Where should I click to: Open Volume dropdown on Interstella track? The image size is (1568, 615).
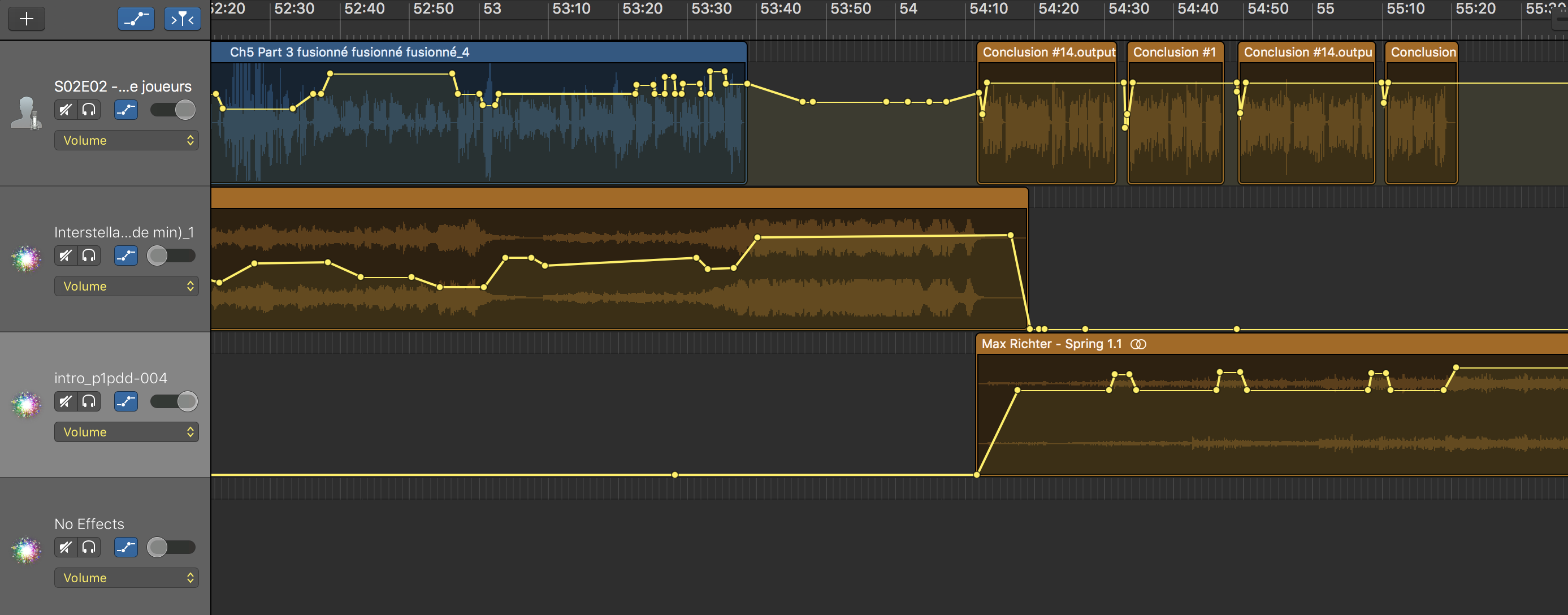[x=126, y=286]
